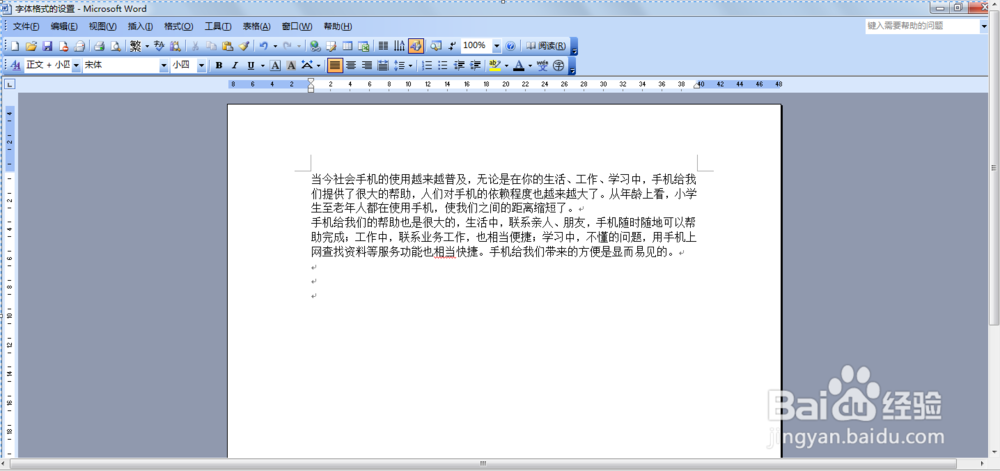The height and width of the screenshot is (471, 1000).
Task: Toggle underline formatting
Action: (x=251, y=65)
